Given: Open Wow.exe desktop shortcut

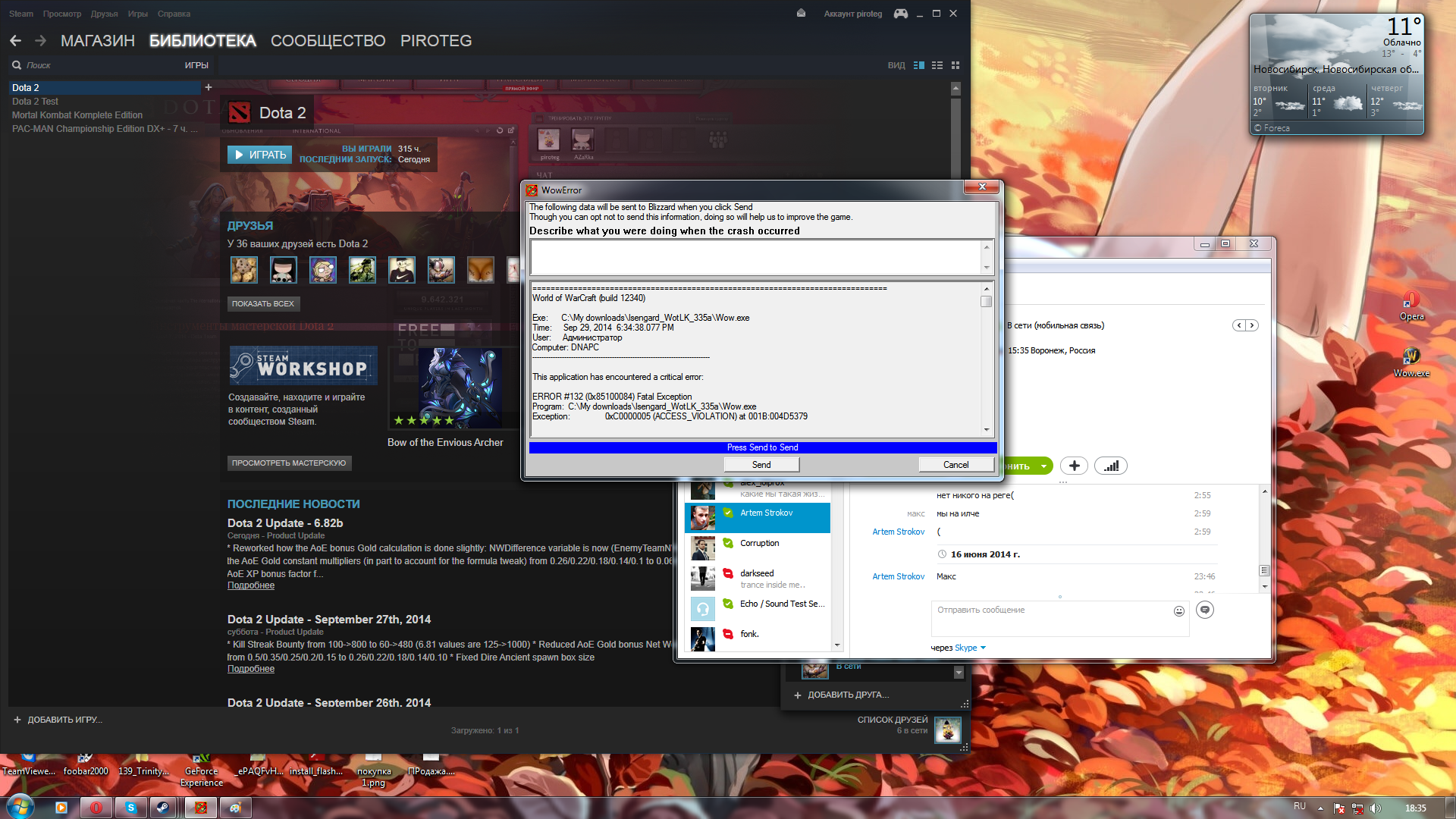Looking at the screenshot, I should pyautogui.click(x=1411, y=362).
